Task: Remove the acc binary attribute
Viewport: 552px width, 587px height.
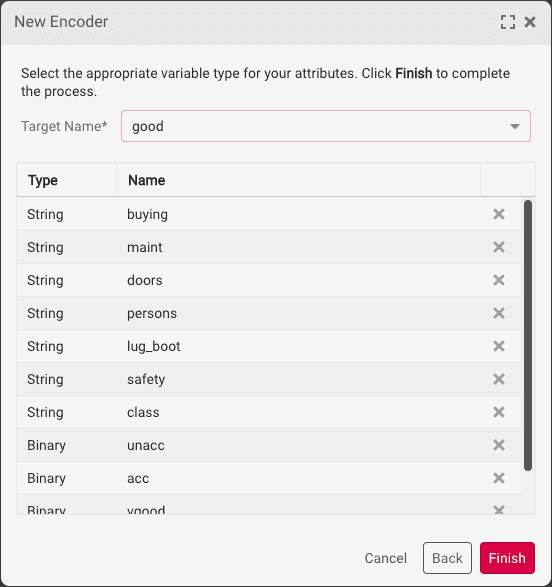Action: click(x=498, y=478)
